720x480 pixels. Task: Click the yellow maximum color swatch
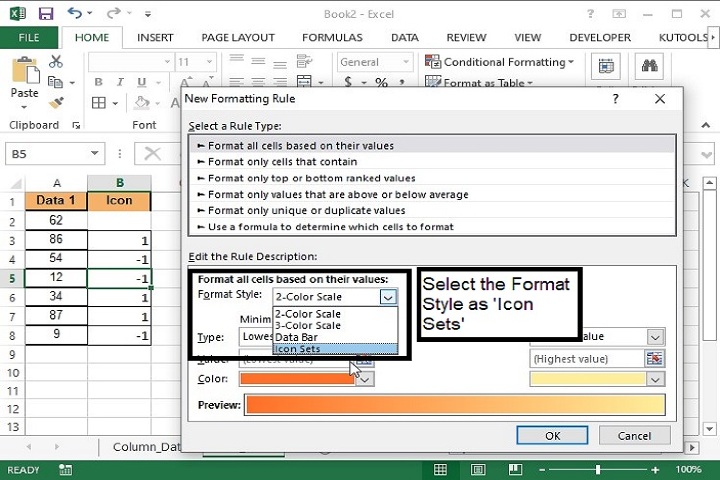pyautogui.click(x=588, y=379)
